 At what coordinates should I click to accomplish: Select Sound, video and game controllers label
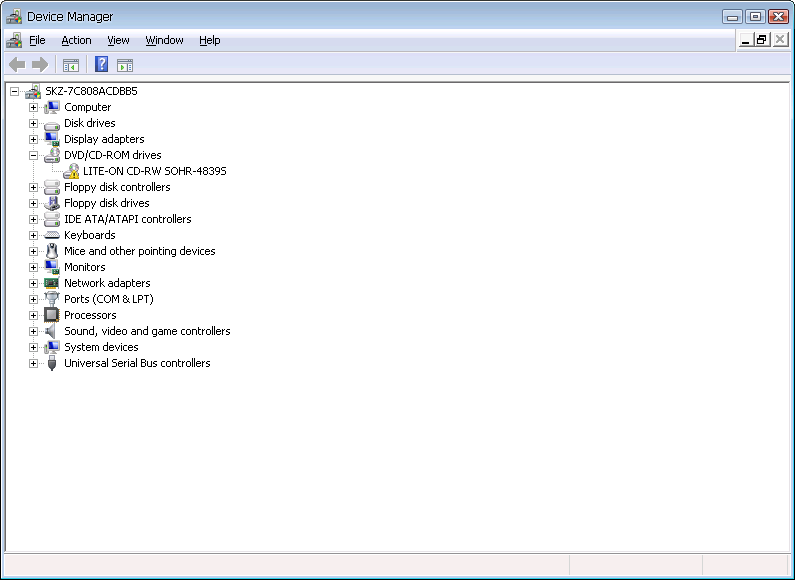pyautogui.click(x=147, y=331)
